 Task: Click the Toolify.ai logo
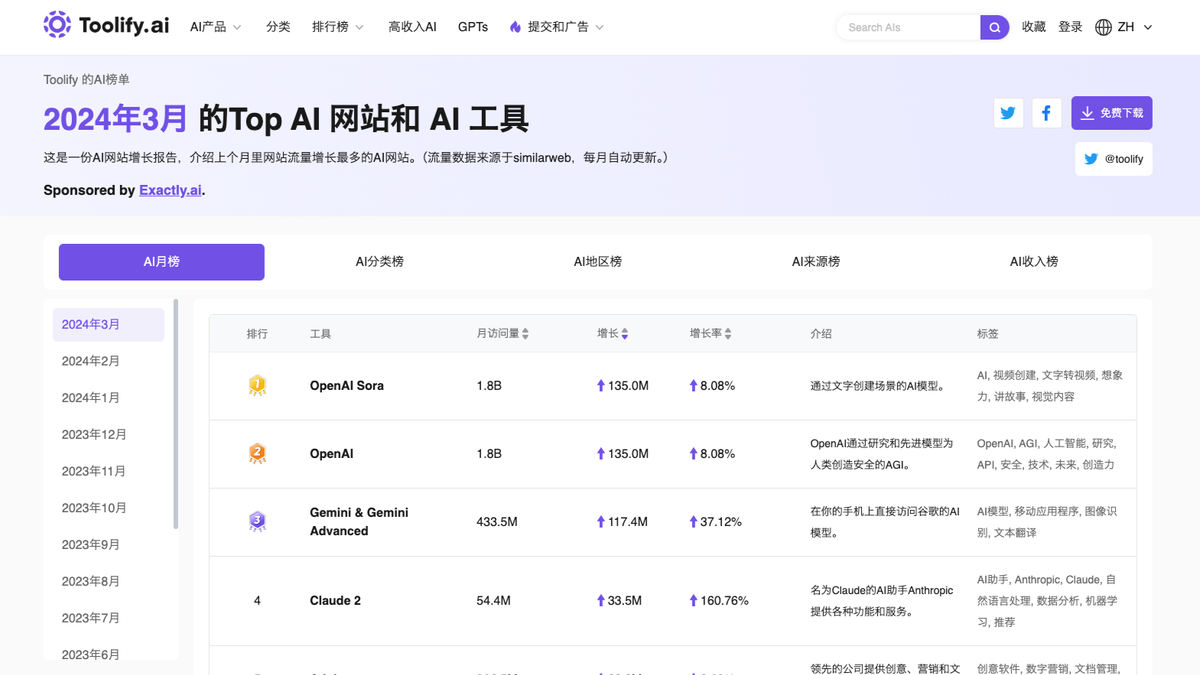pyautogui.click(x=106, y=26)
